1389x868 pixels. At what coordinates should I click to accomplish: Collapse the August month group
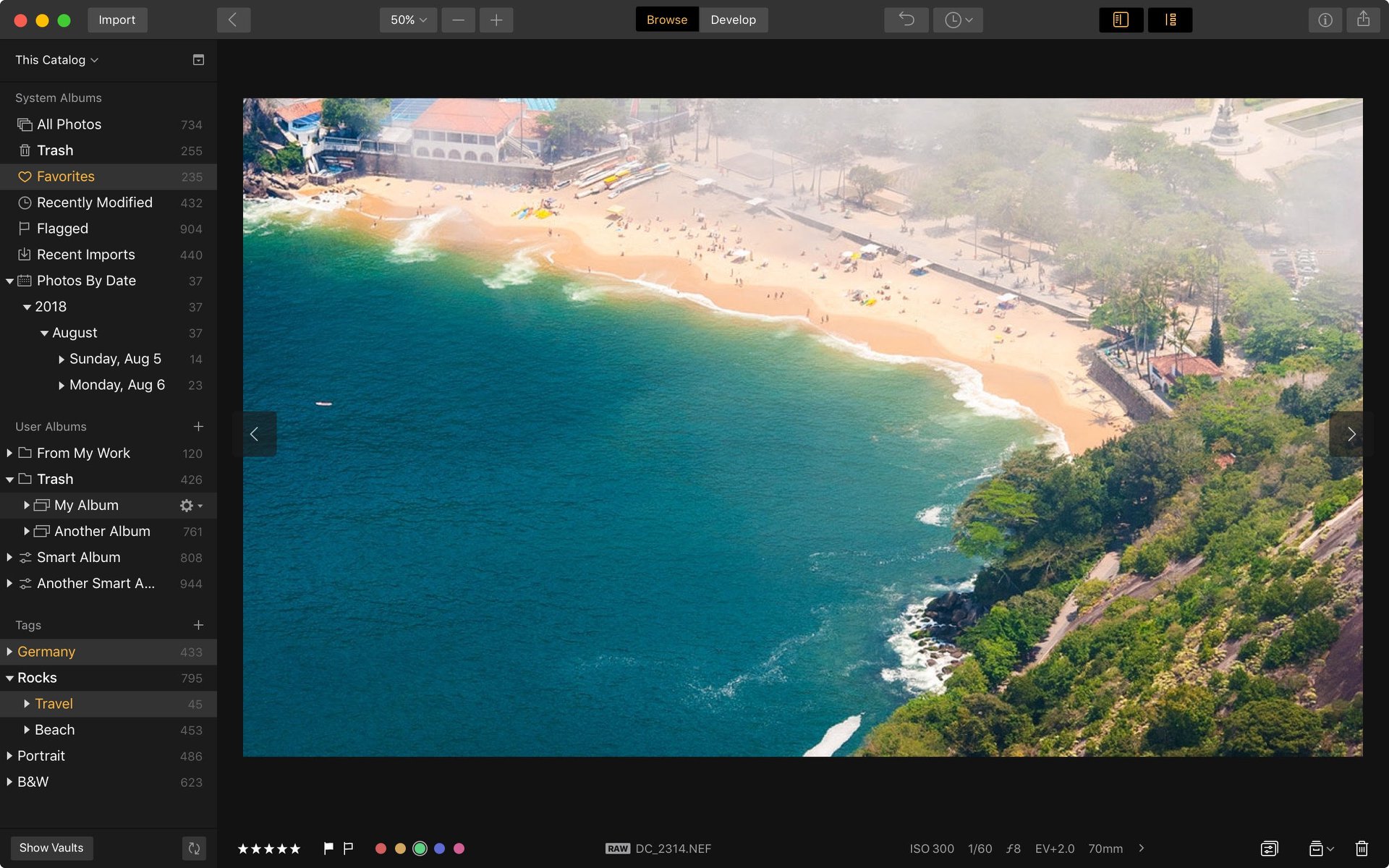click(44, 333)
